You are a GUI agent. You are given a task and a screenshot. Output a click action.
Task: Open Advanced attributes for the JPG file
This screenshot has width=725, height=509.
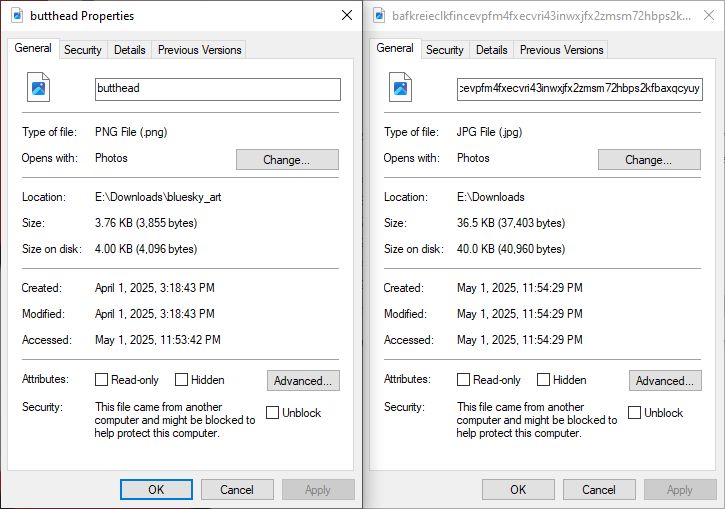(664, 381)
